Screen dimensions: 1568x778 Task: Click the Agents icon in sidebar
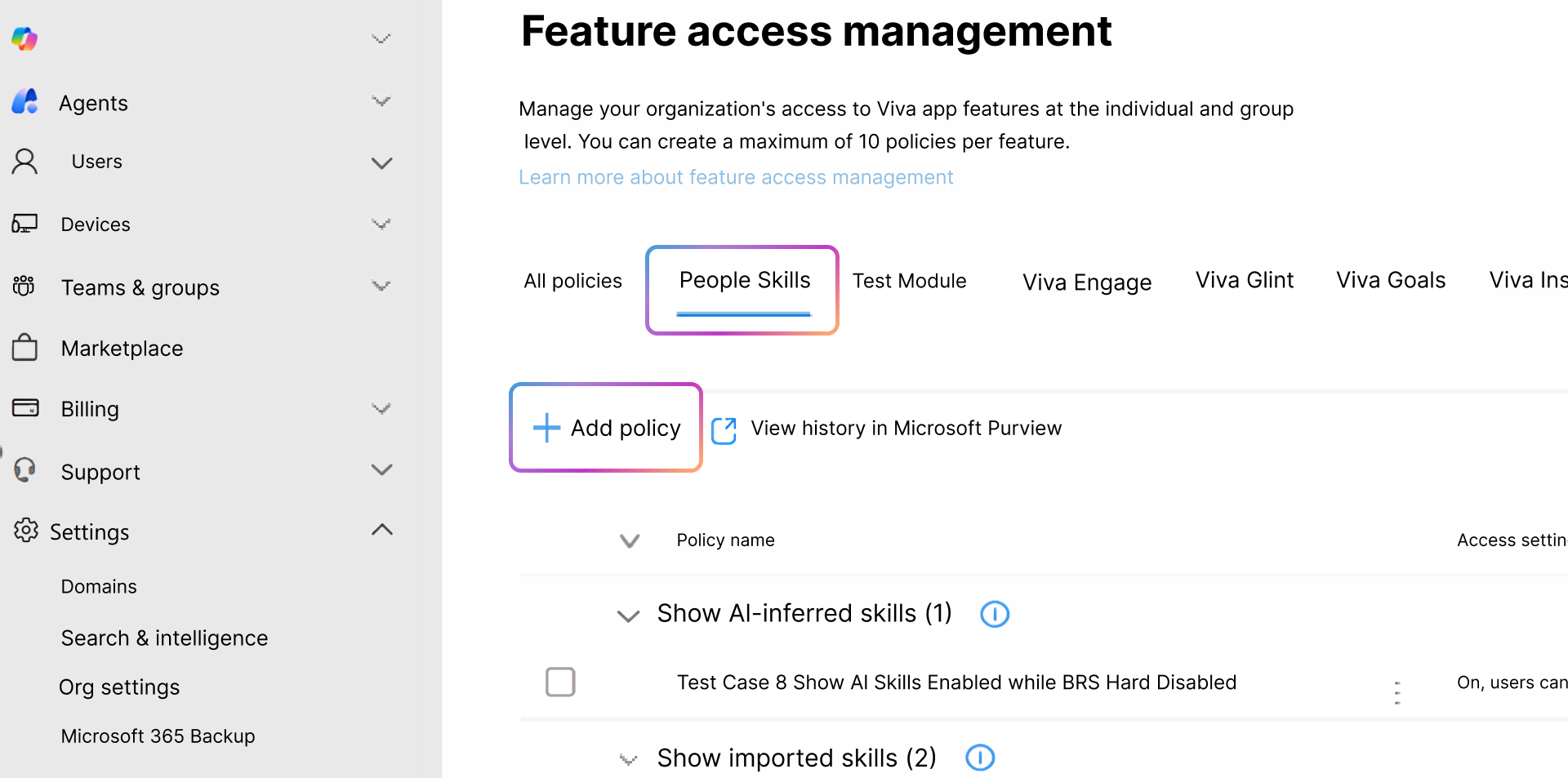pyautogui.click(x=25, y=102)
